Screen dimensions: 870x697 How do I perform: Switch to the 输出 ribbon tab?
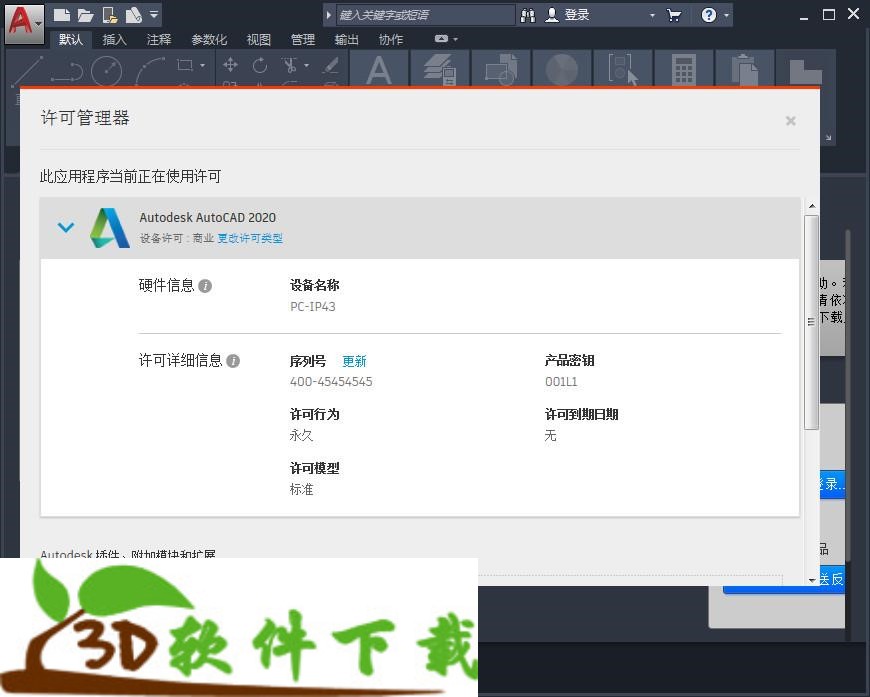click(x=346, y=39)
